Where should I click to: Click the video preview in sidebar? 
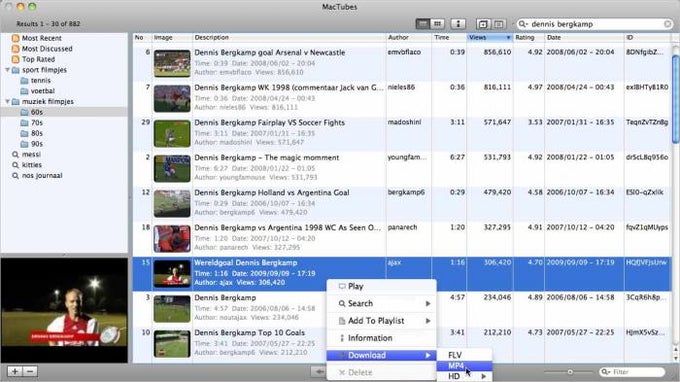click(64, 310)
